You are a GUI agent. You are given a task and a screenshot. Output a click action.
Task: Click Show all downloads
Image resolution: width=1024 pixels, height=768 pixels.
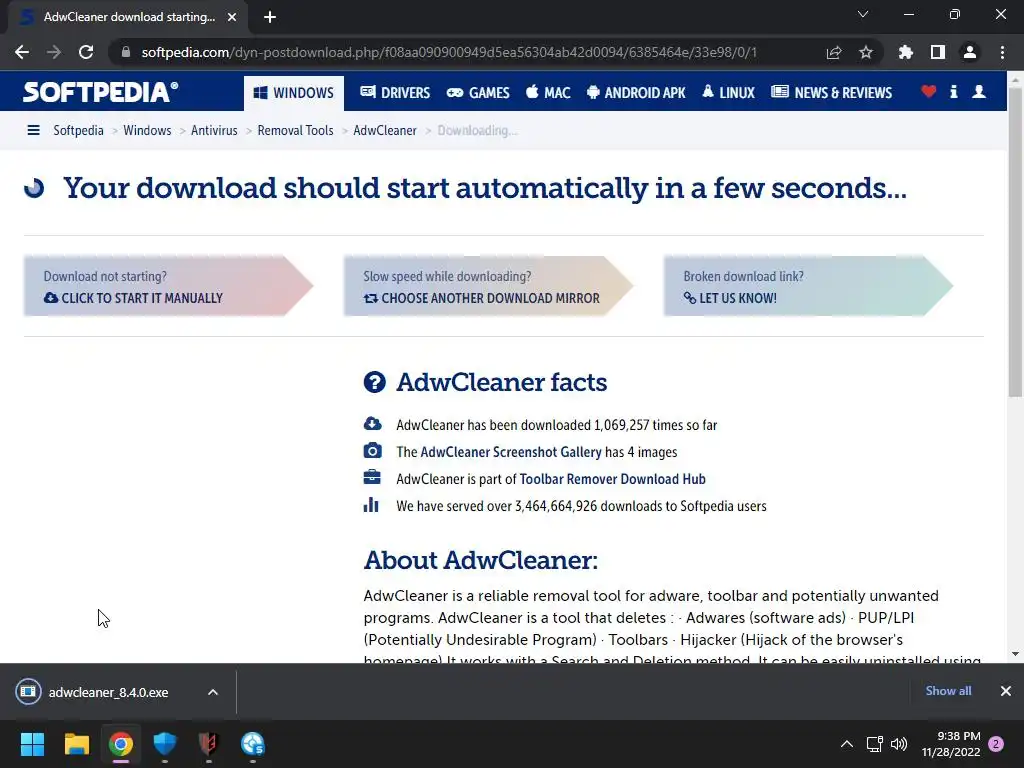[x=948, y=691]
